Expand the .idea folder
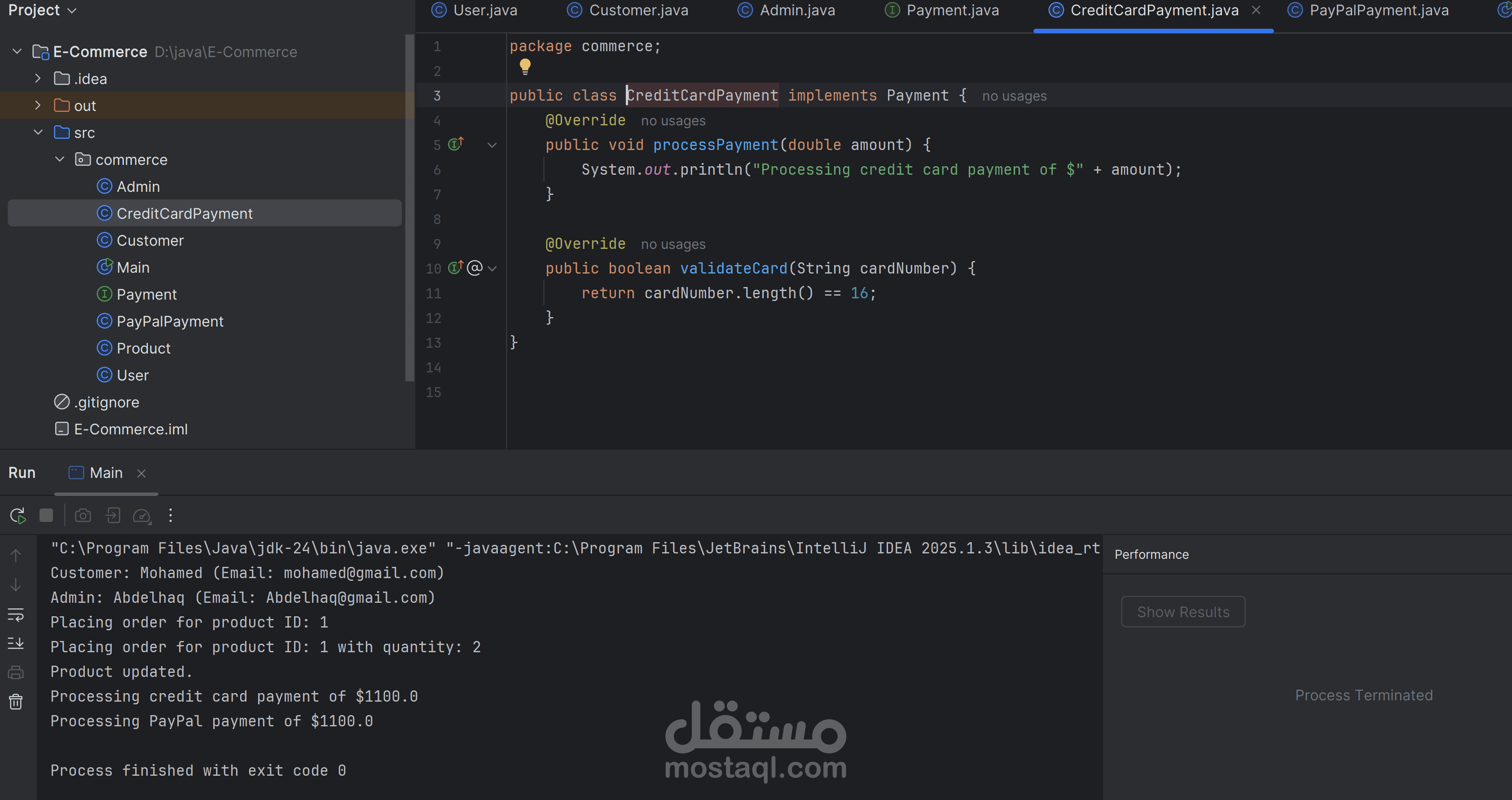 (x=38, y=78)
